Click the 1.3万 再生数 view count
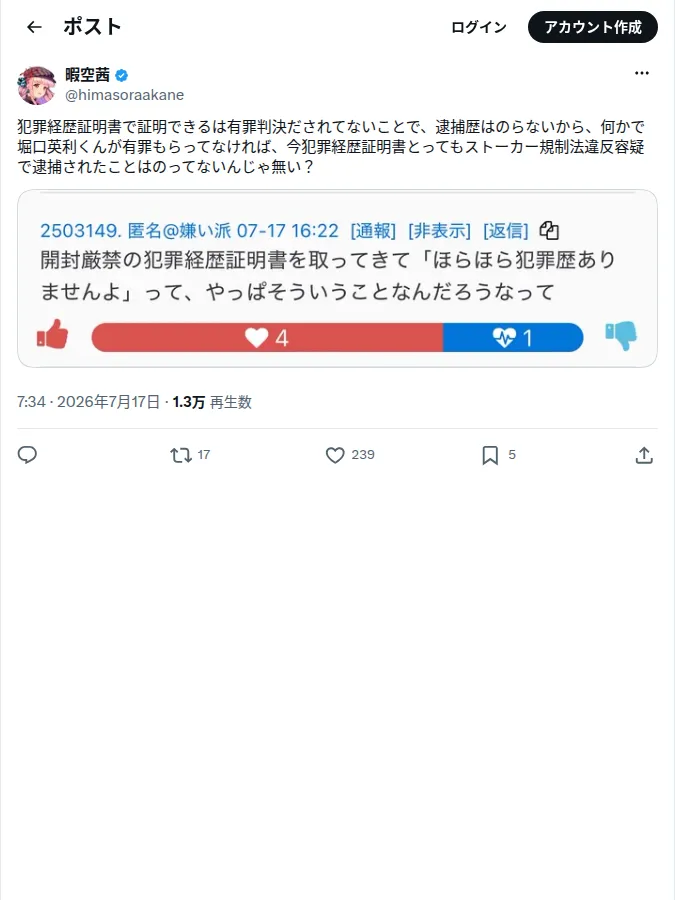This screenshot has width=675, height=900. pyautogui.click(x=212, y=402)
